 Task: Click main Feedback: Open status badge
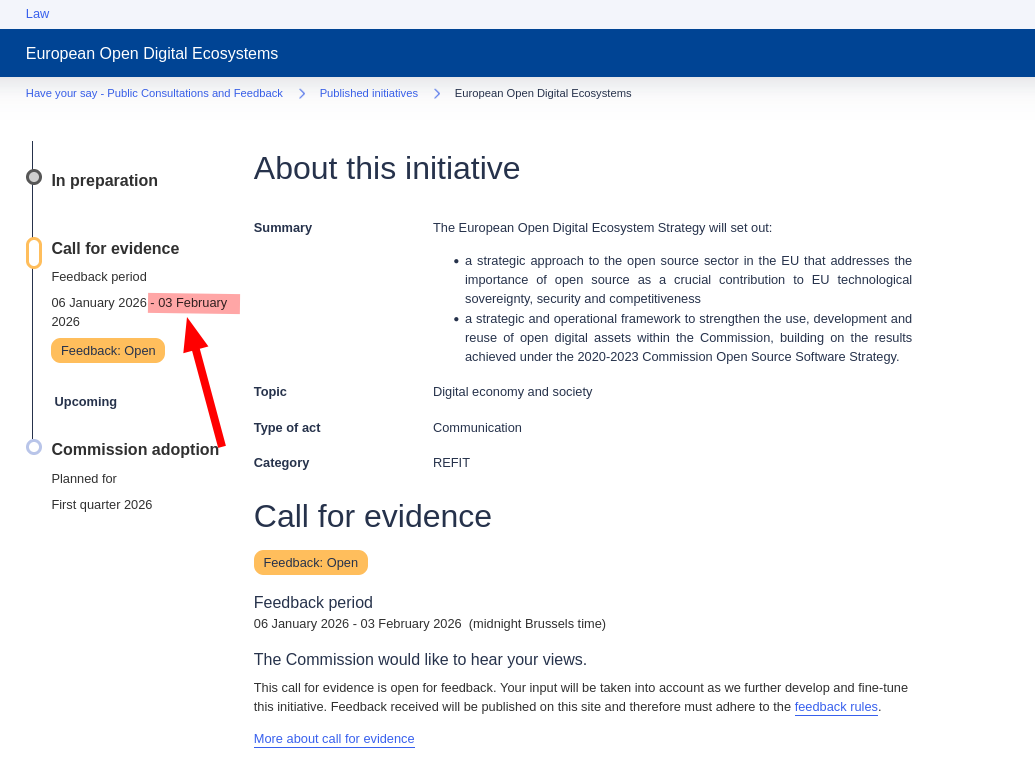click(310, 563)
